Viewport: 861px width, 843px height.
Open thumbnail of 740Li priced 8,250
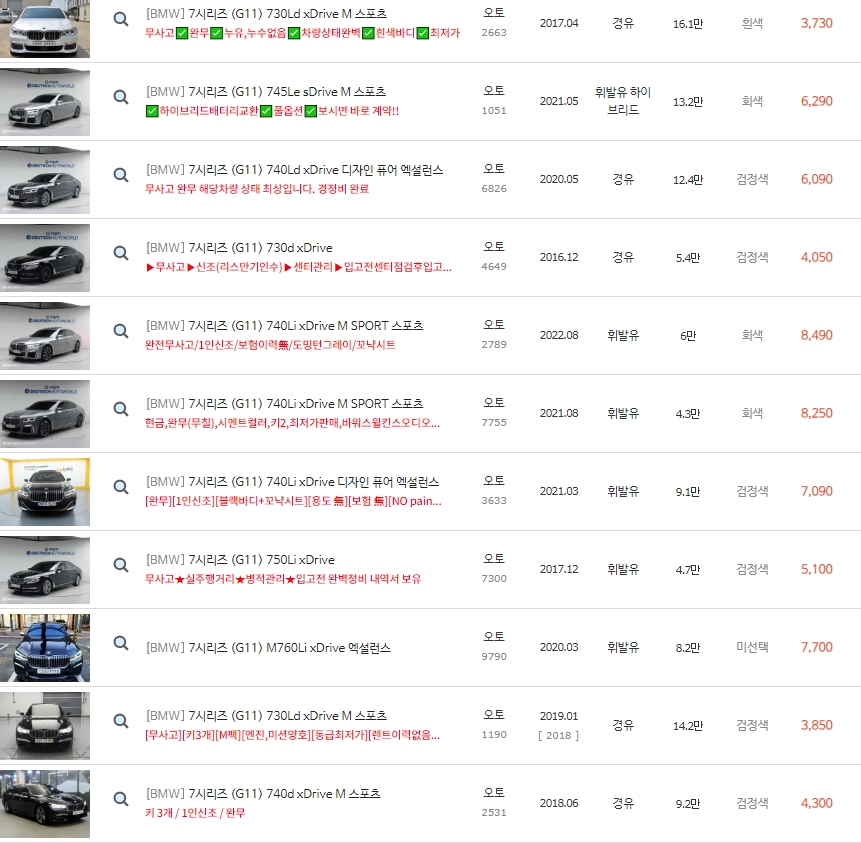[x=45, y=414]
